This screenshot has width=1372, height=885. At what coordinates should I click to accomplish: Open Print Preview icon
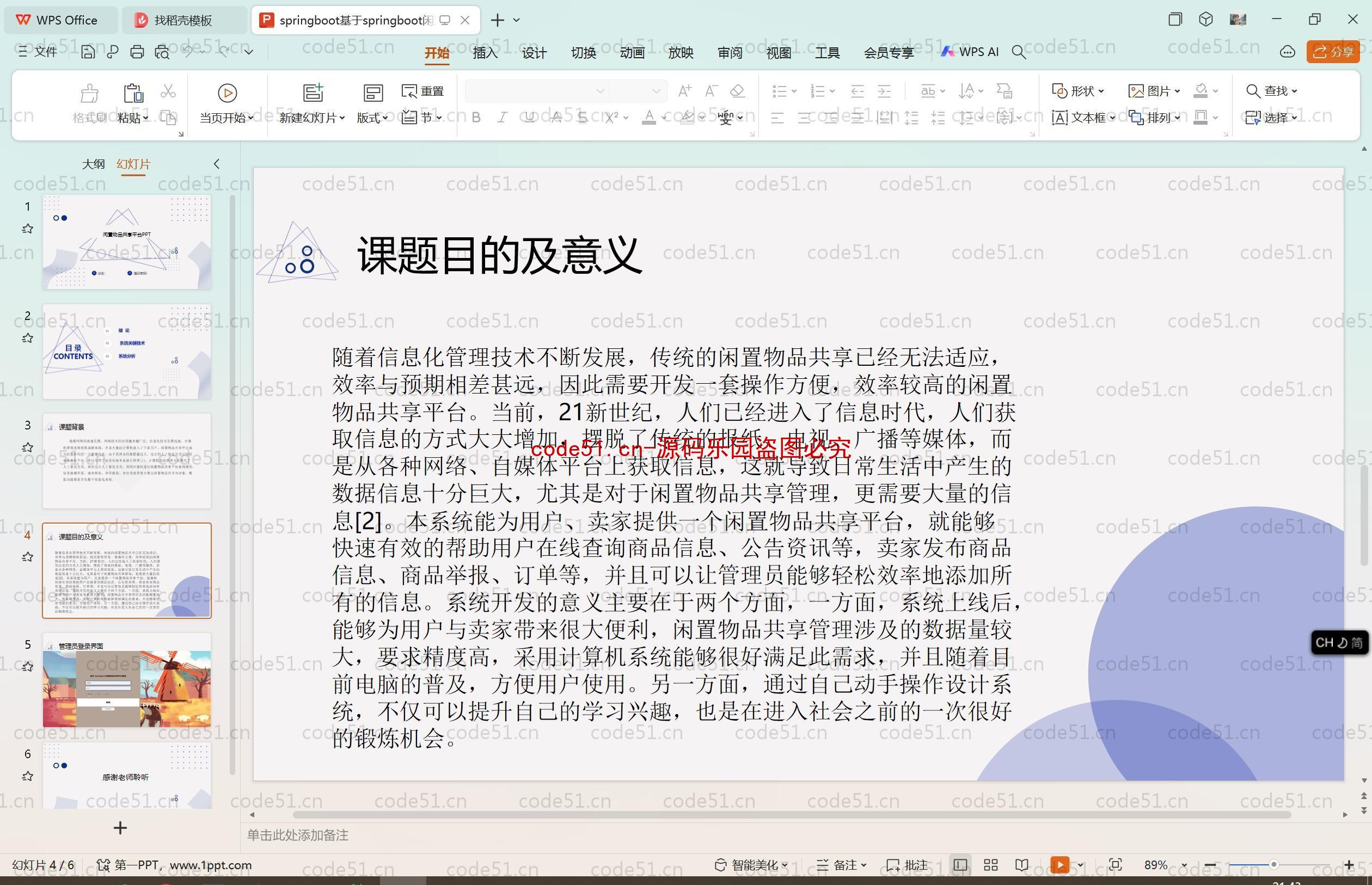click(162, 52)
